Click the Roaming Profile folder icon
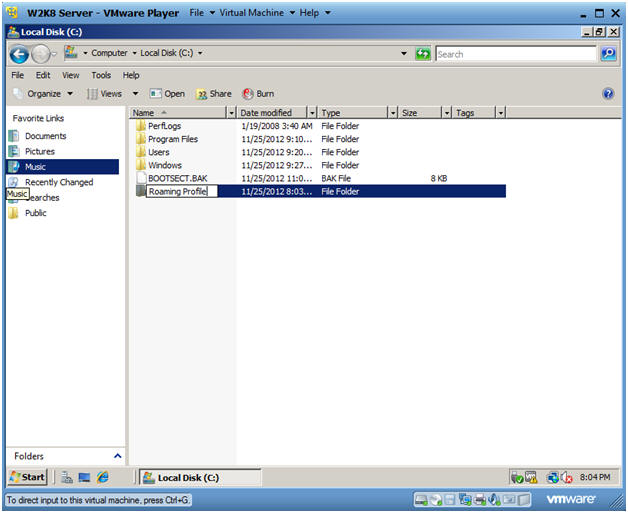Image resolution: width=628 pixels, height=513 pixels. click(x=141, y=191)
